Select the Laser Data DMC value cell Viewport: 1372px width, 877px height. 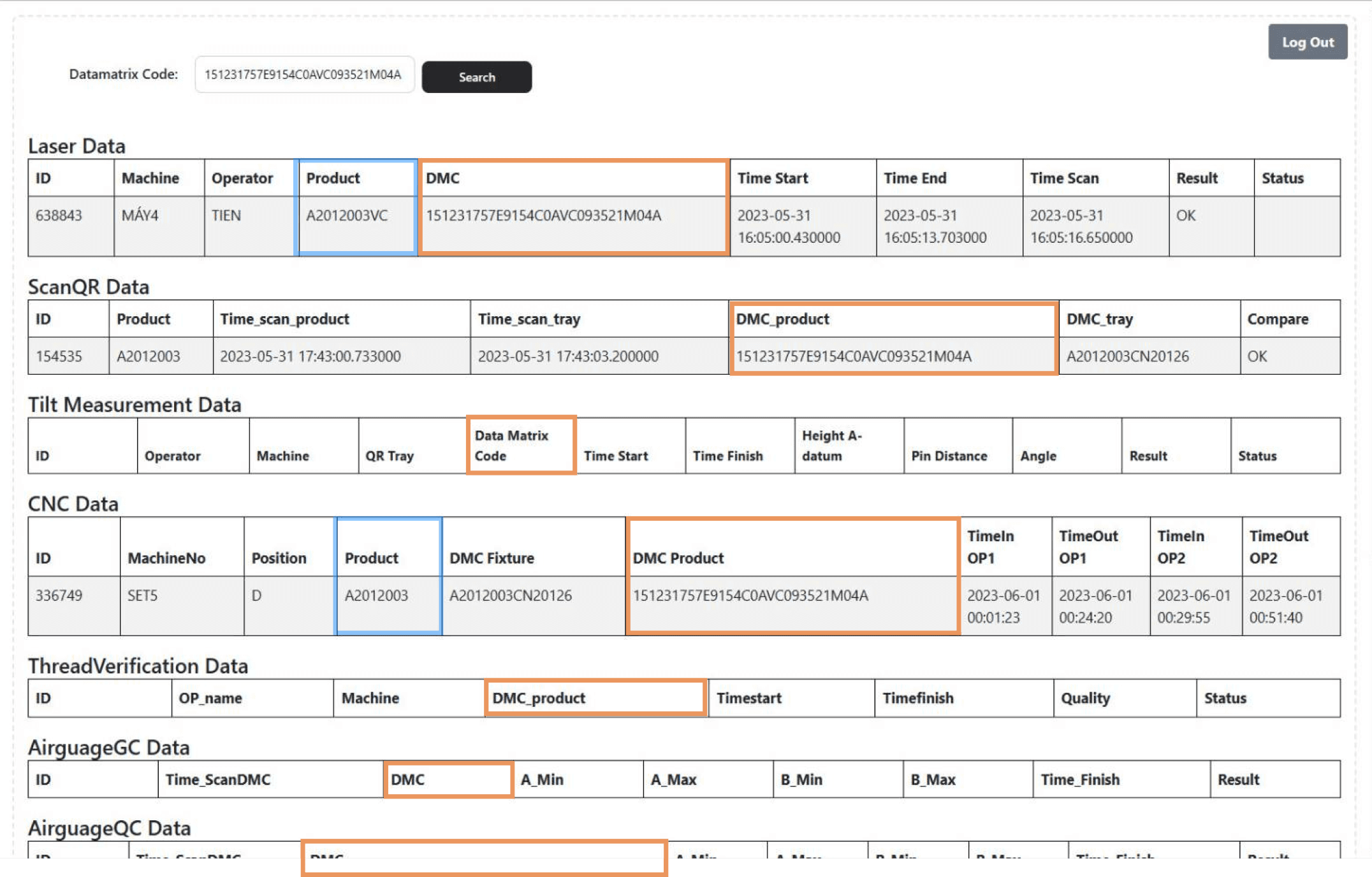pyautogui.click(x=543, y=216)
